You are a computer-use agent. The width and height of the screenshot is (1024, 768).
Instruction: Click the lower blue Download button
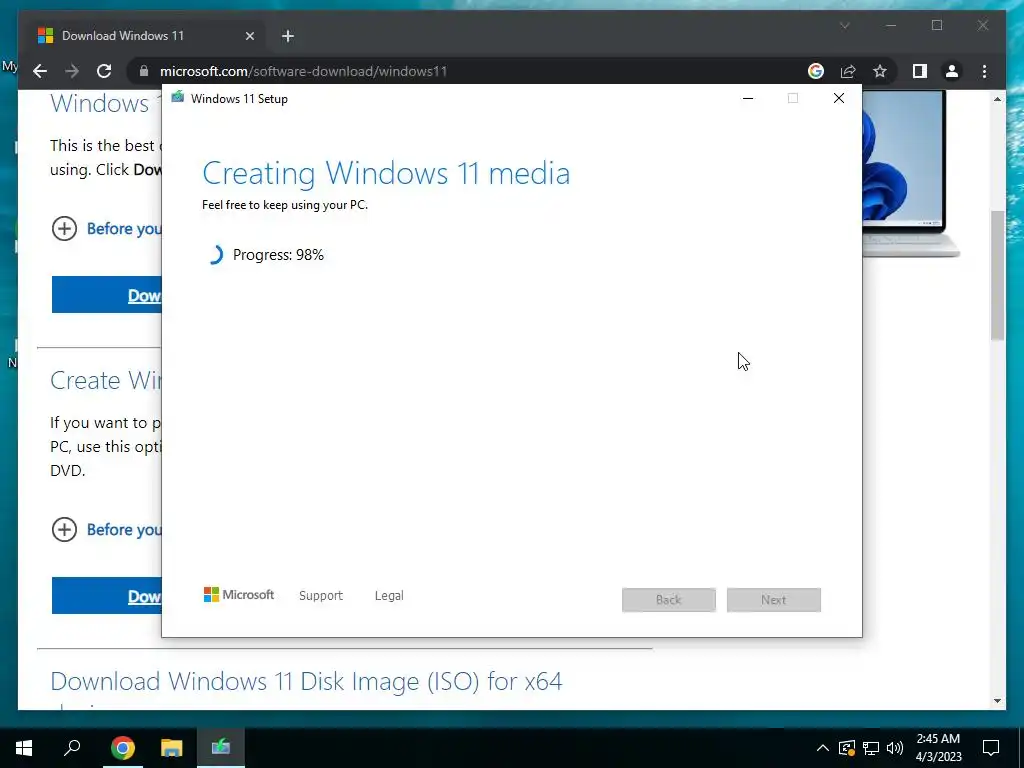coord(107,596)
